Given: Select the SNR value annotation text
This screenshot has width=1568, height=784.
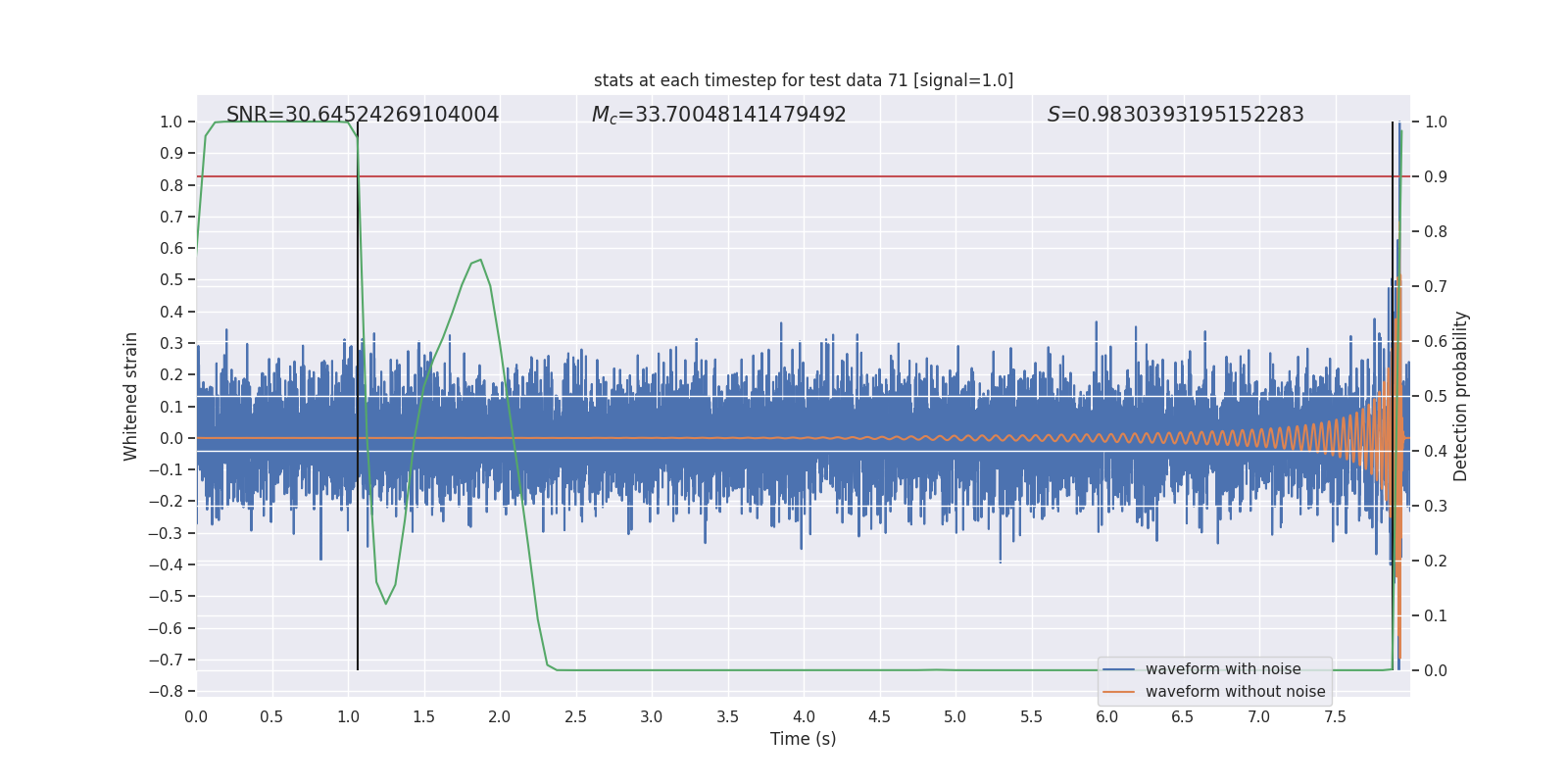Looking at the screenshot, I should 362,115.
